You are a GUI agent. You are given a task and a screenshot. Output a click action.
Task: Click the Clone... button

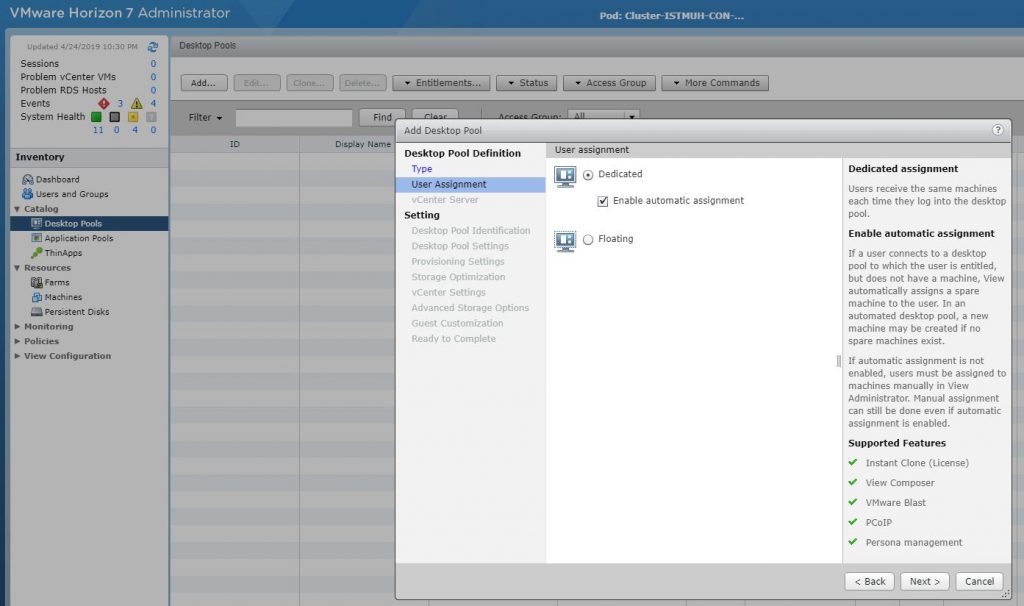(x=310, y=83)
